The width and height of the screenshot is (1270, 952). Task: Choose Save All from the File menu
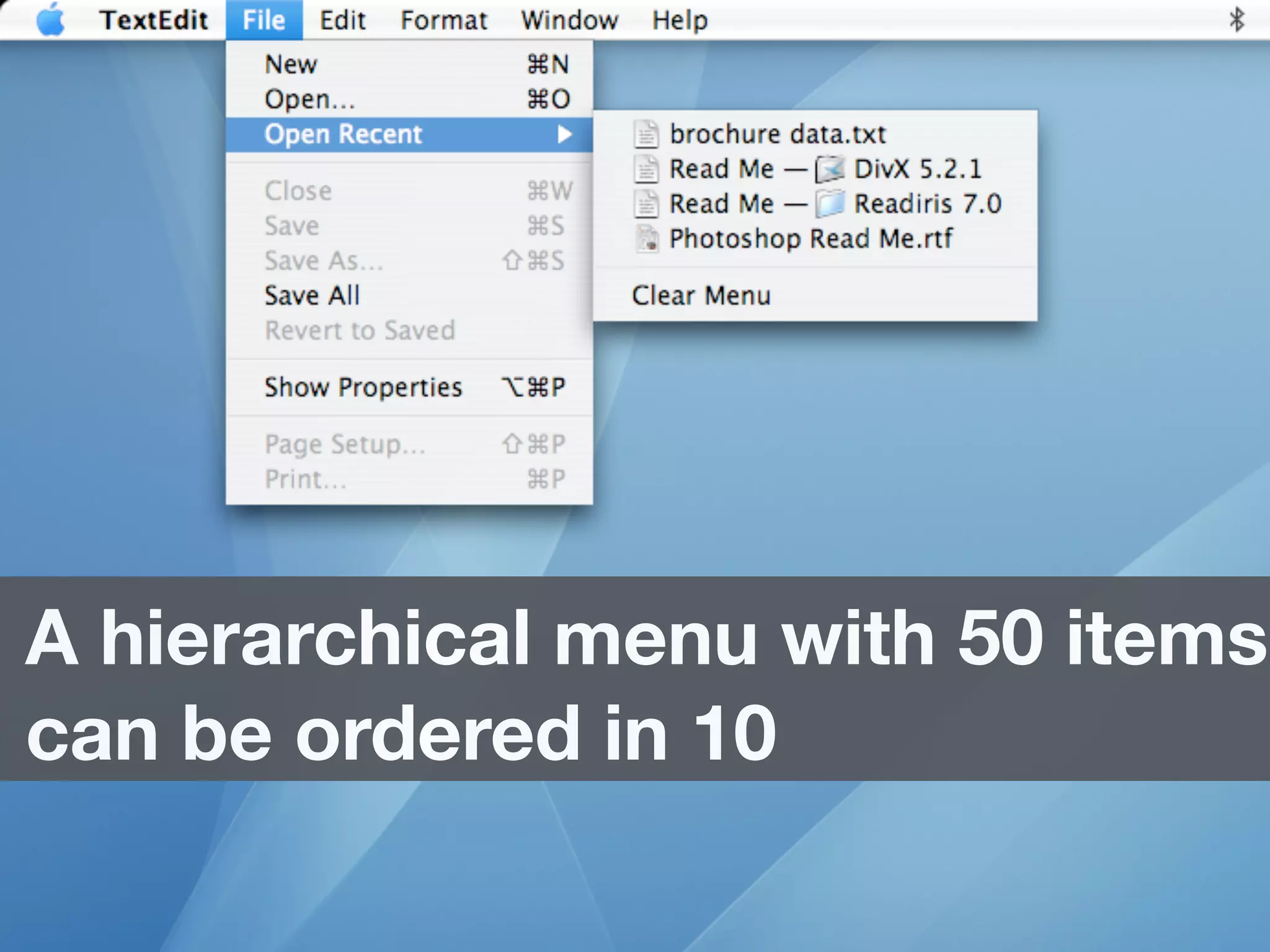pyautogui.click(x=409, y=296)
